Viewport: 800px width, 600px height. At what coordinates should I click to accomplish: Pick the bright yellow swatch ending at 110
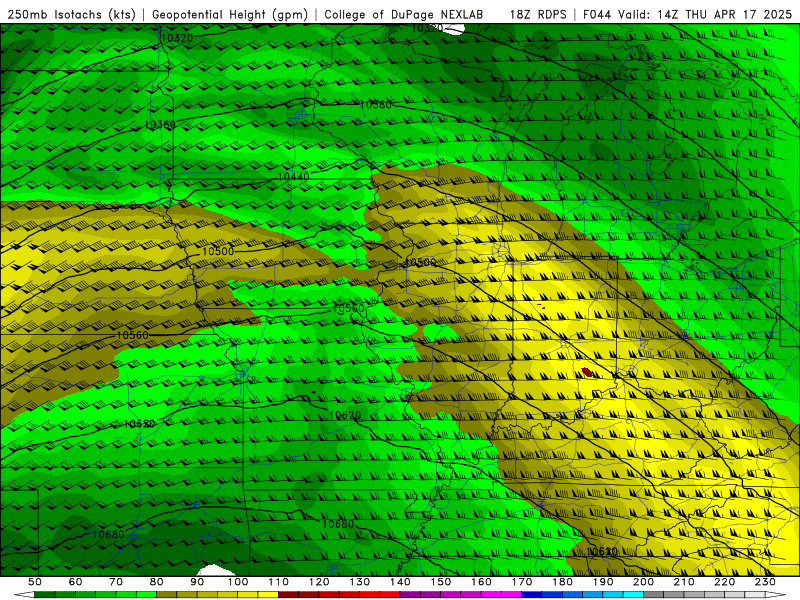tap(268, 595)
